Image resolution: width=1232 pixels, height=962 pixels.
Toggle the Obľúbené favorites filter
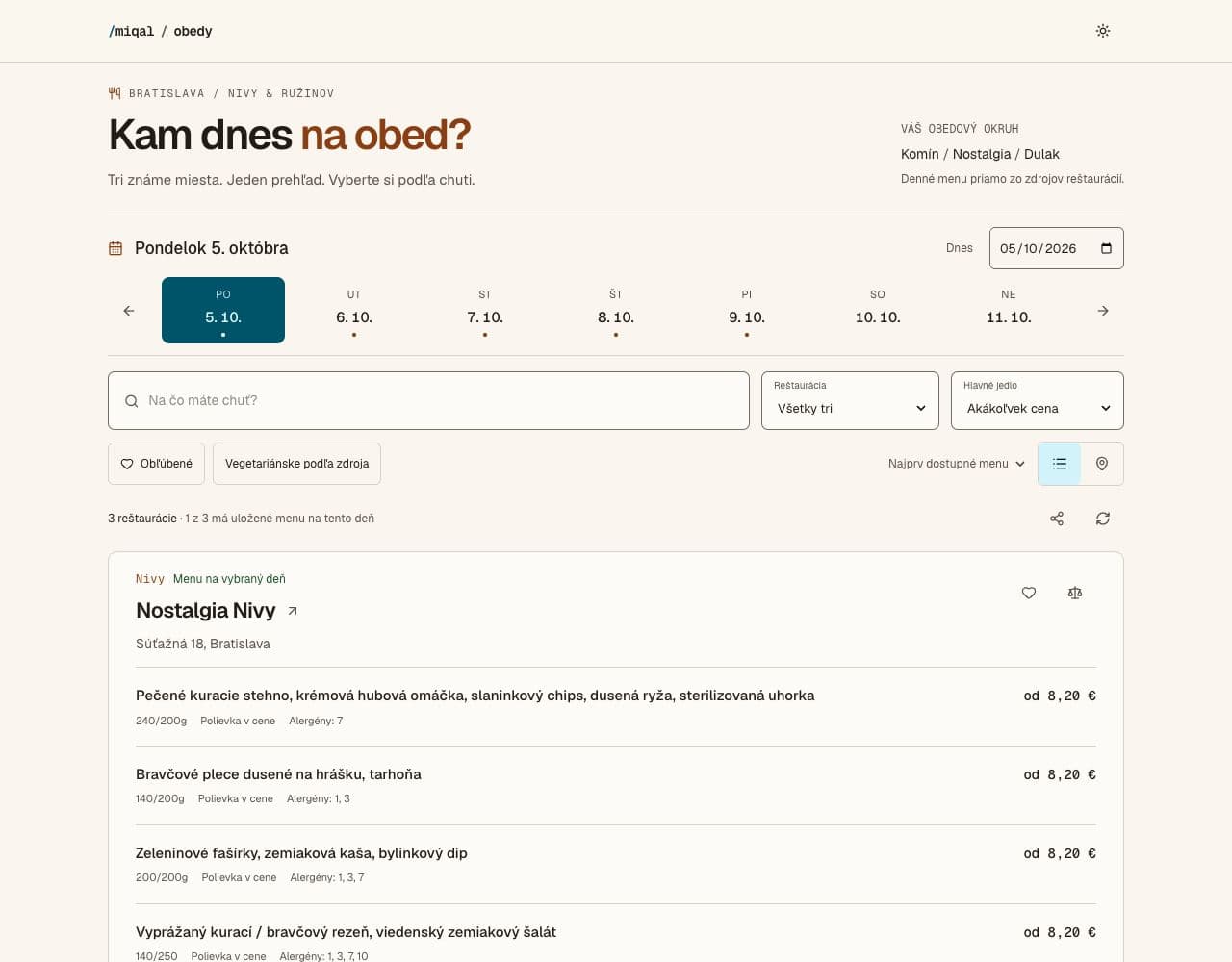[x=156, y=464]
